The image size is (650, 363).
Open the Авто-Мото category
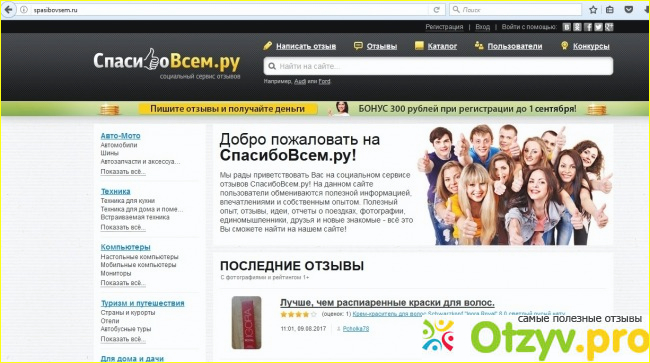(120, 136)
